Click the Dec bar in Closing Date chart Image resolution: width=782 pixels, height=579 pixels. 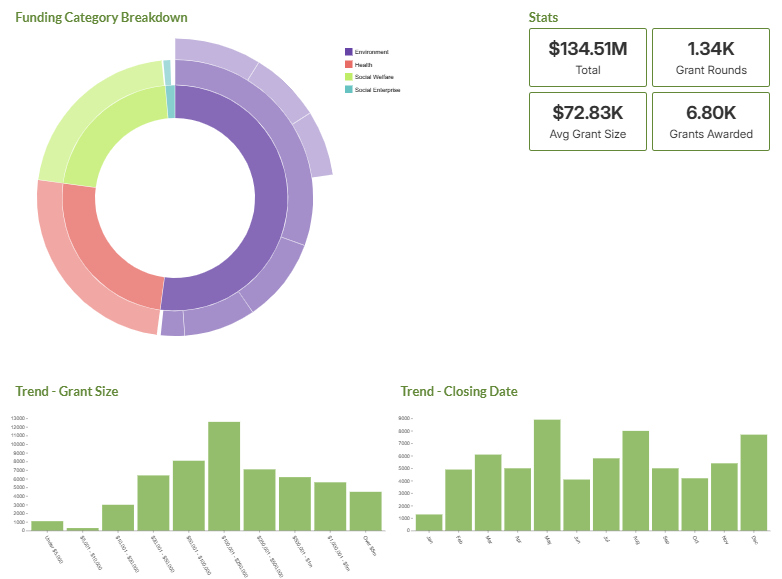coord(753,482)
